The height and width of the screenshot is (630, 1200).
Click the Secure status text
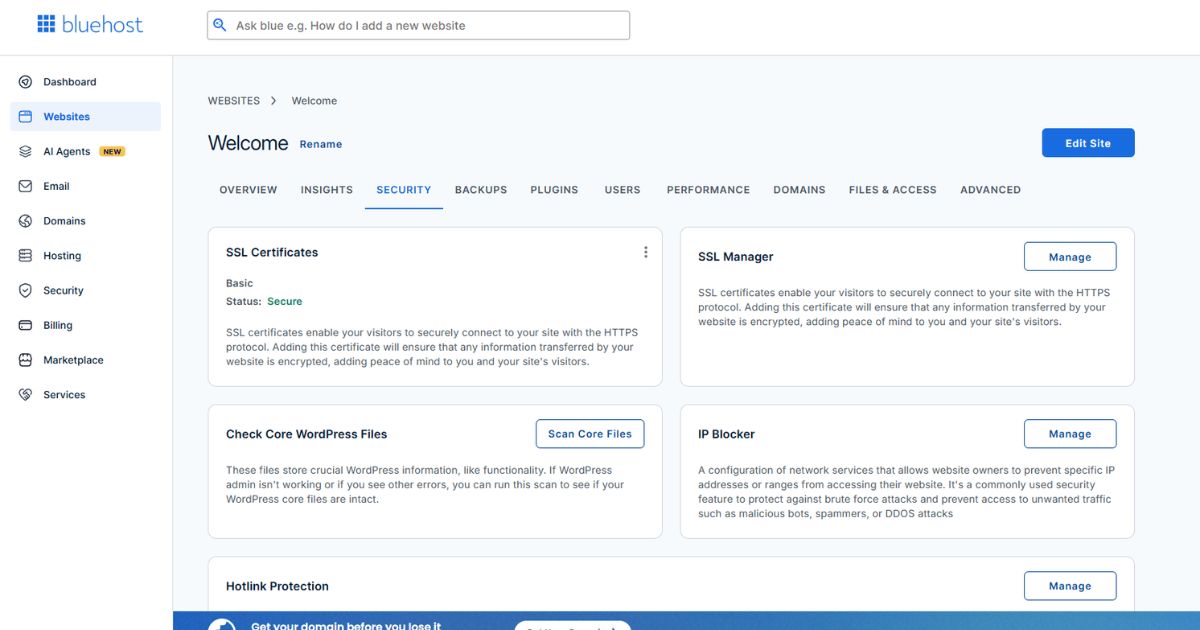(284, 301)
